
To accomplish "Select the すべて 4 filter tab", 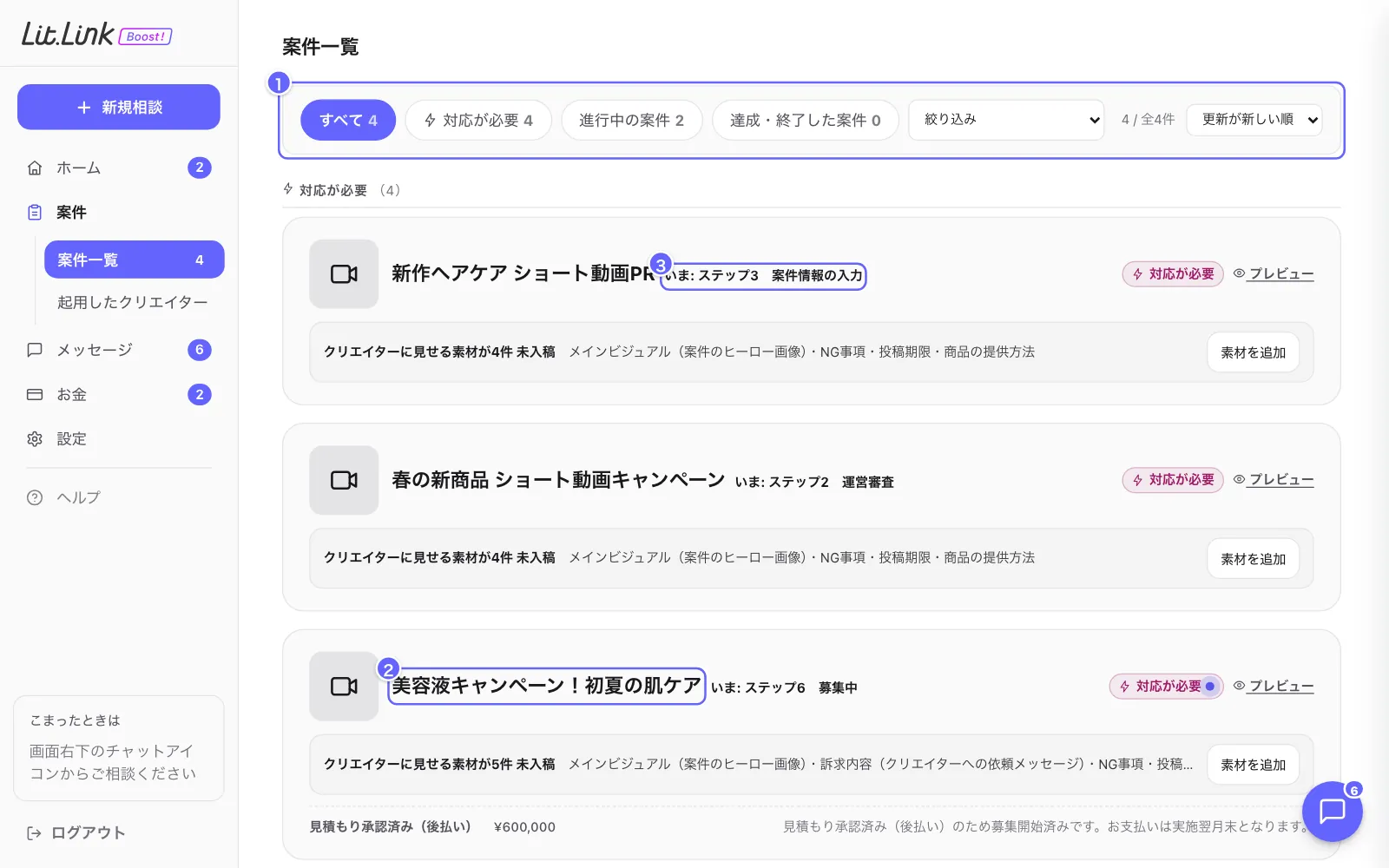I will [348, 120].
